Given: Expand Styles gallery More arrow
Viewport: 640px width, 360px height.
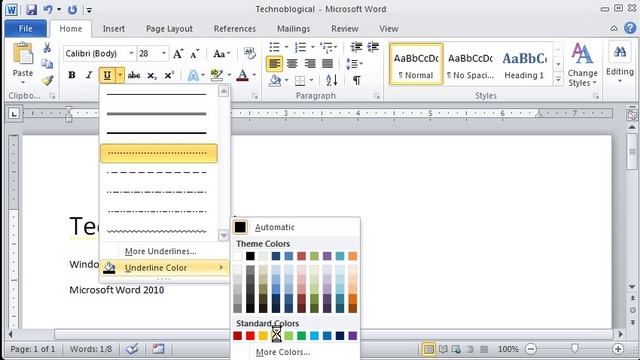Looking at the screenshot, I should (x=558, y=80).
